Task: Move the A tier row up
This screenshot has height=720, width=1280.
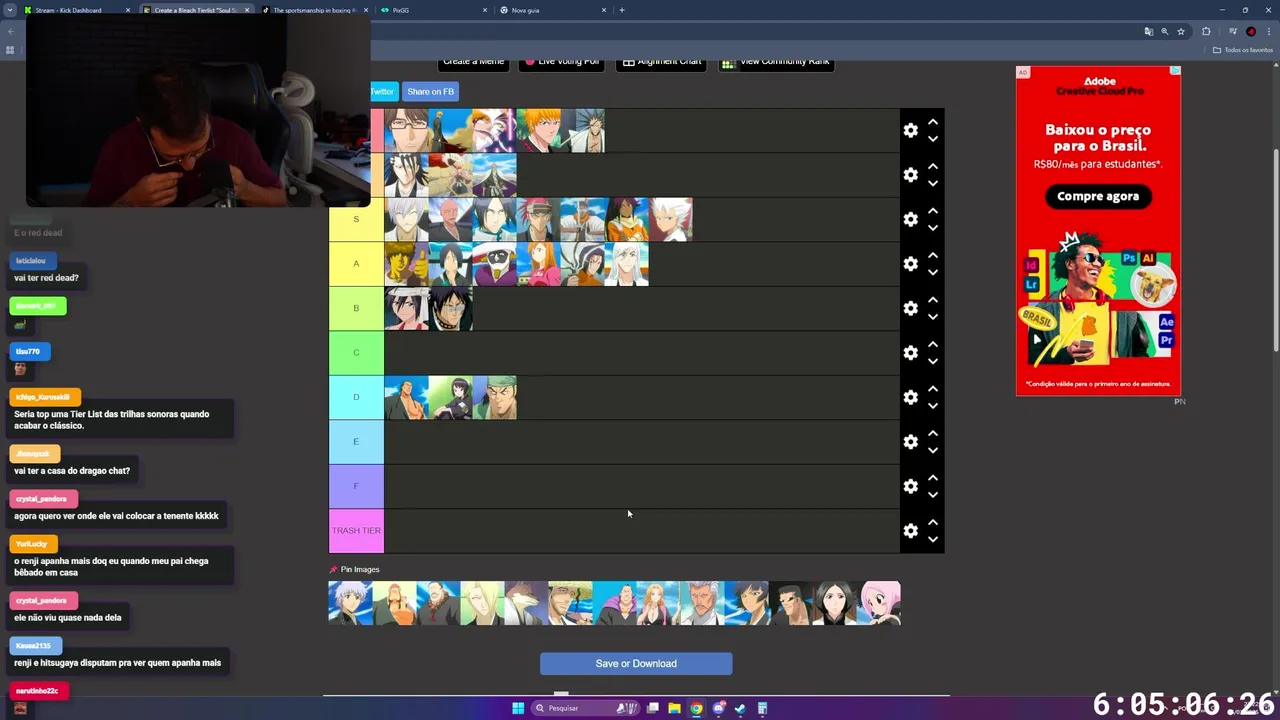Action: click(932, 255)
